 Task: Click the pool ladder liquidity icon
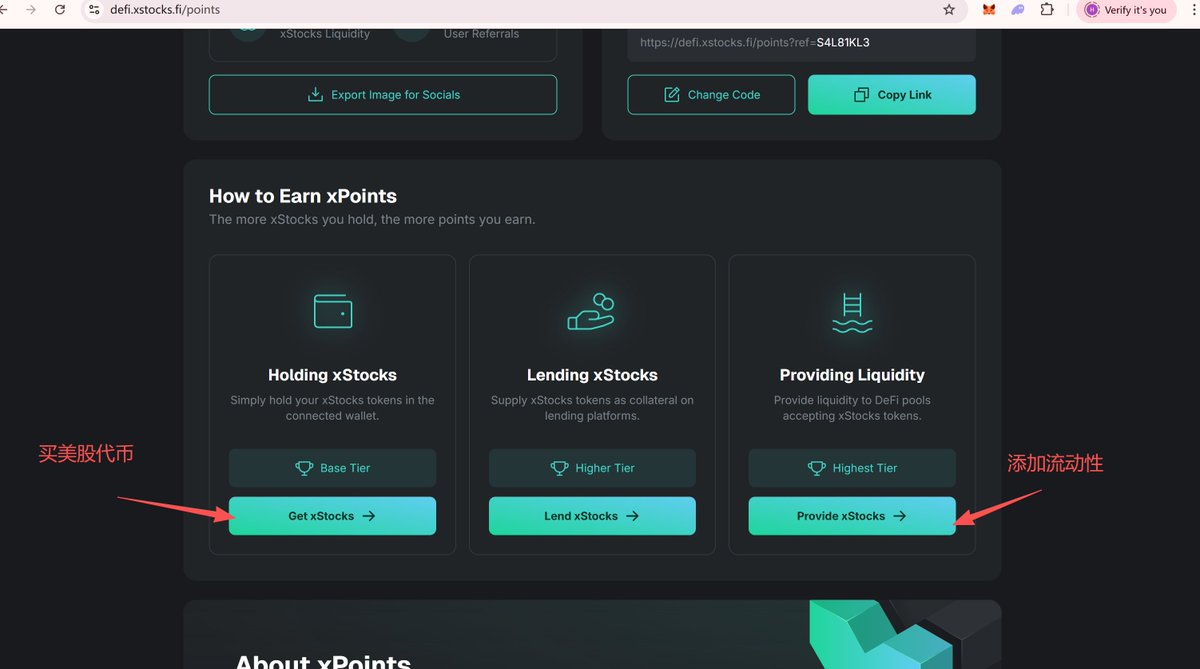[x=852, y=312]
